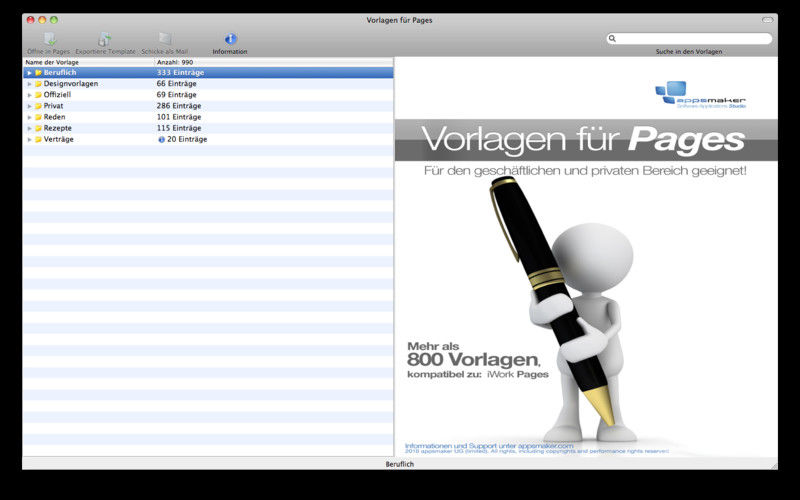Click the Öffne in Pages toolbar icon
800x500 pixels.
click(49, 39)
